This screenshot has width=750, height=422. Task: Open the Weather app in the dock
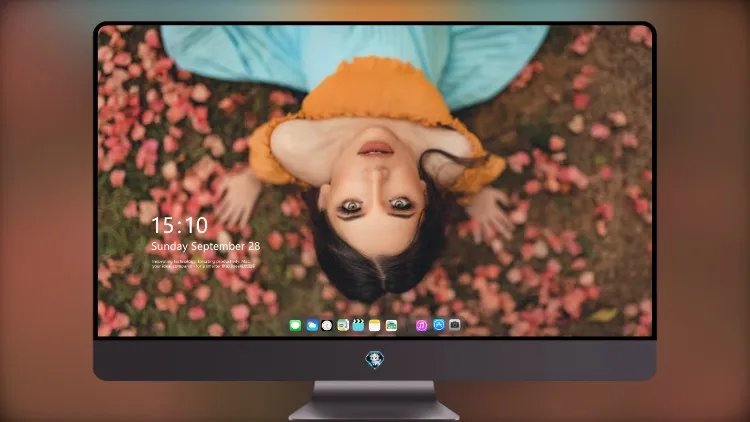click(311, 325)
